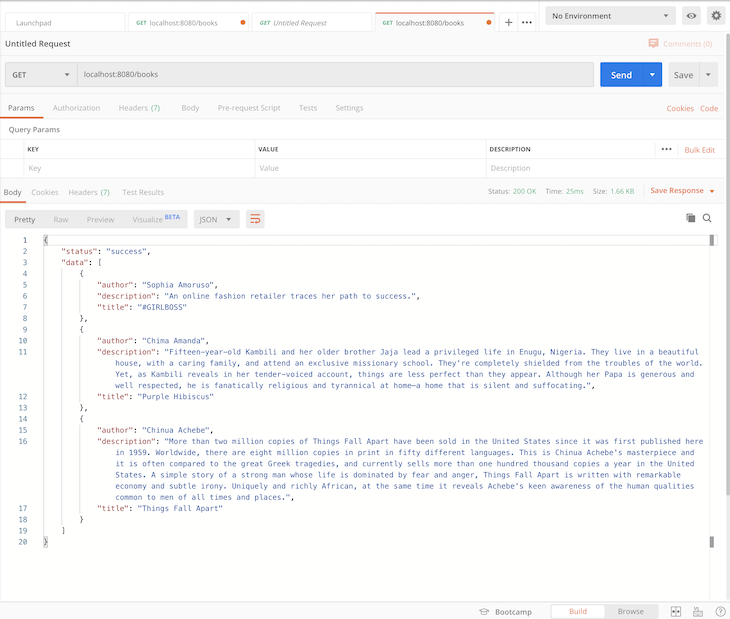Click the "Chinua Achebe" author line
Screen dimensions: 730x619
tap(155, 430)
